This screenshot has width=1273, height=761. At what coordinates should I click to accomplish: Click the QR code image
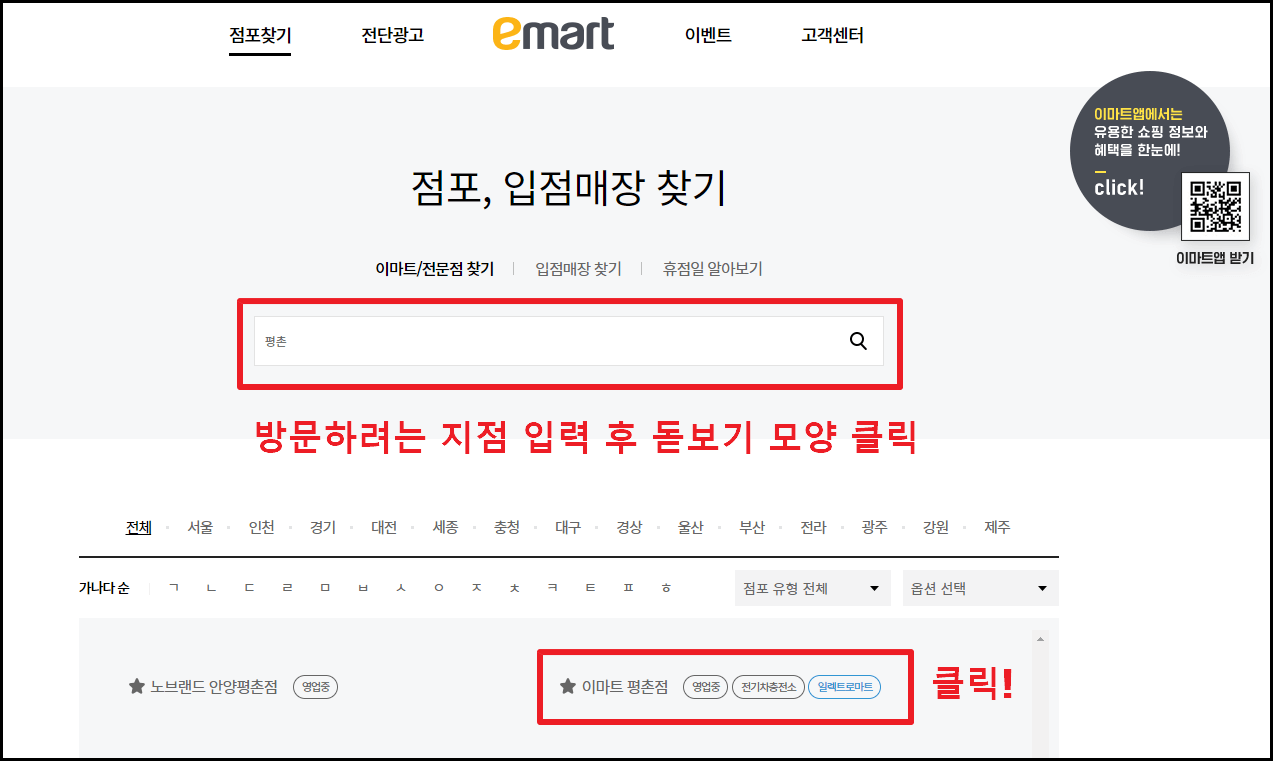coord(1215,207)
